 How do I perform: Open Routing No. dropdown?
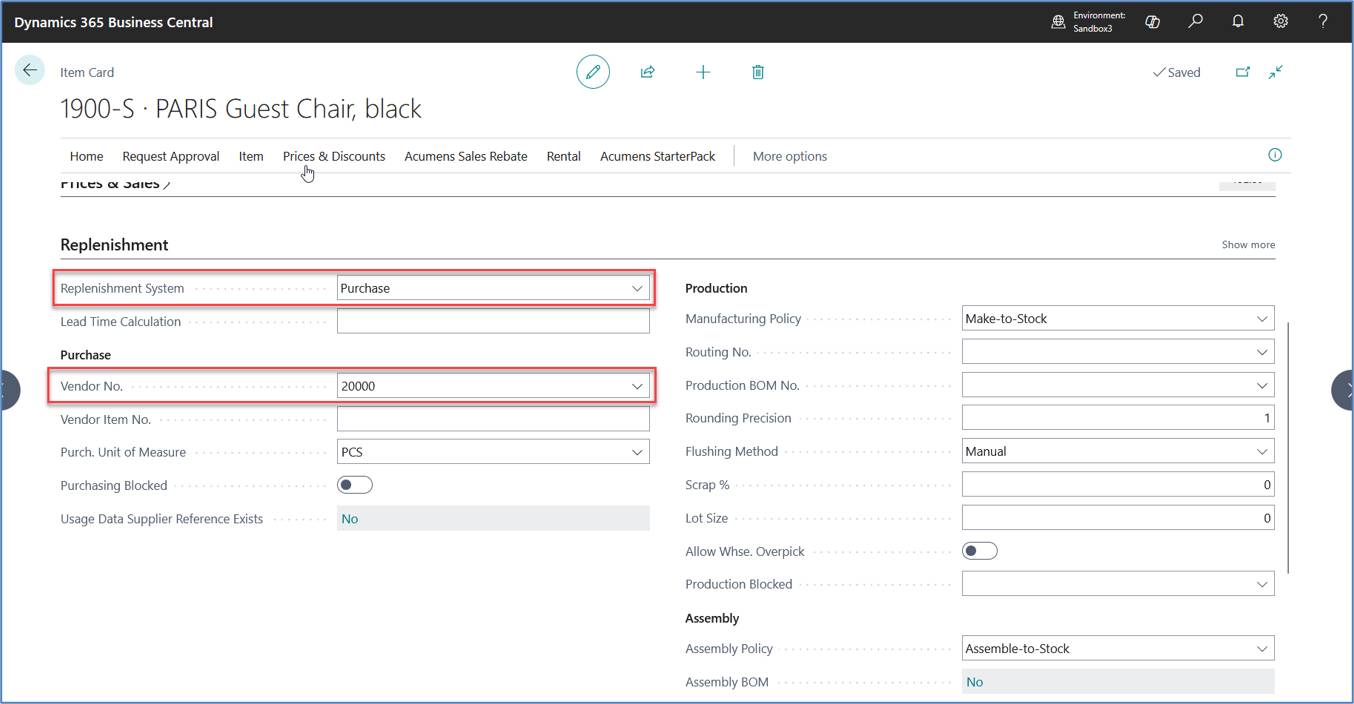(1262, 352)
